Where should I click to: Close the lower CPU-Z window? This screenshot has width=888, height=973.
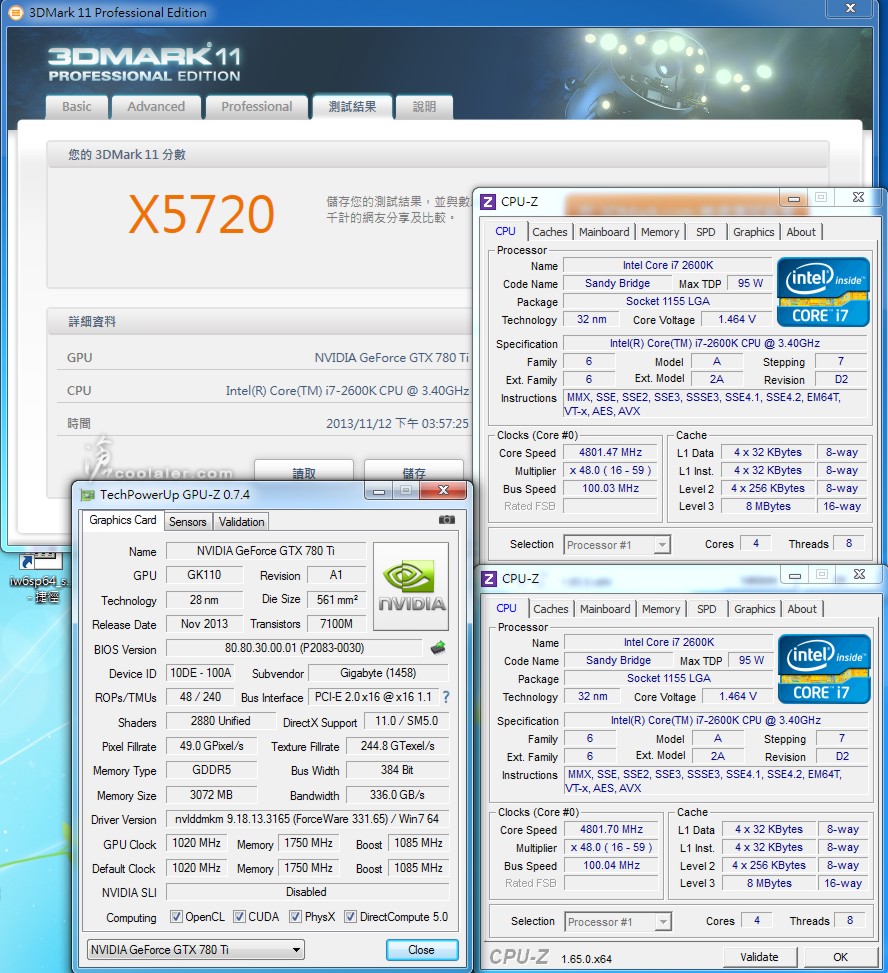coord(859,575)
